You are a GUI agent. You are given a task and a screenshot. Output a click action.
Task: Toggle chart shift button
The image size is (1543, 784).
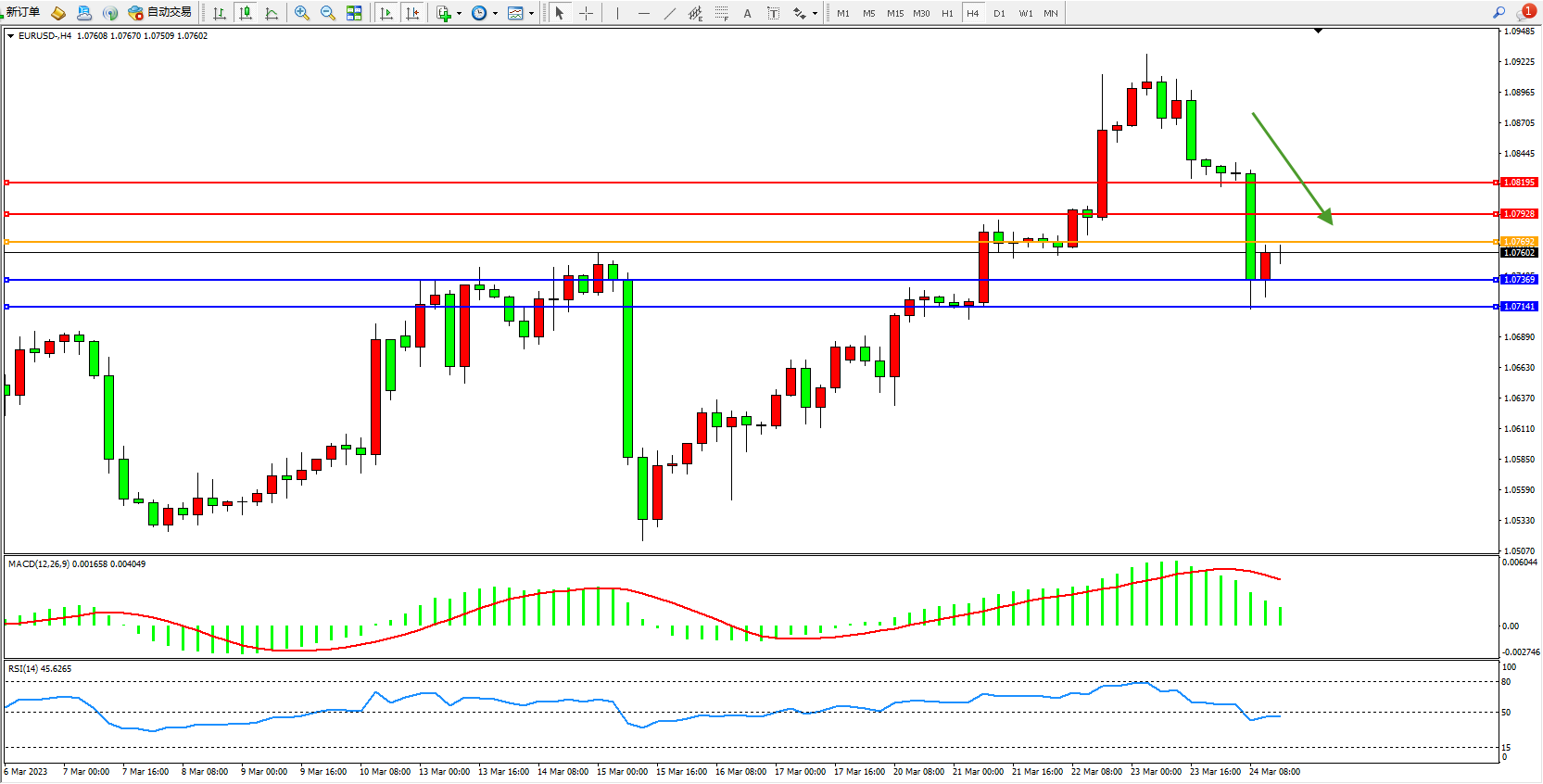412,13
